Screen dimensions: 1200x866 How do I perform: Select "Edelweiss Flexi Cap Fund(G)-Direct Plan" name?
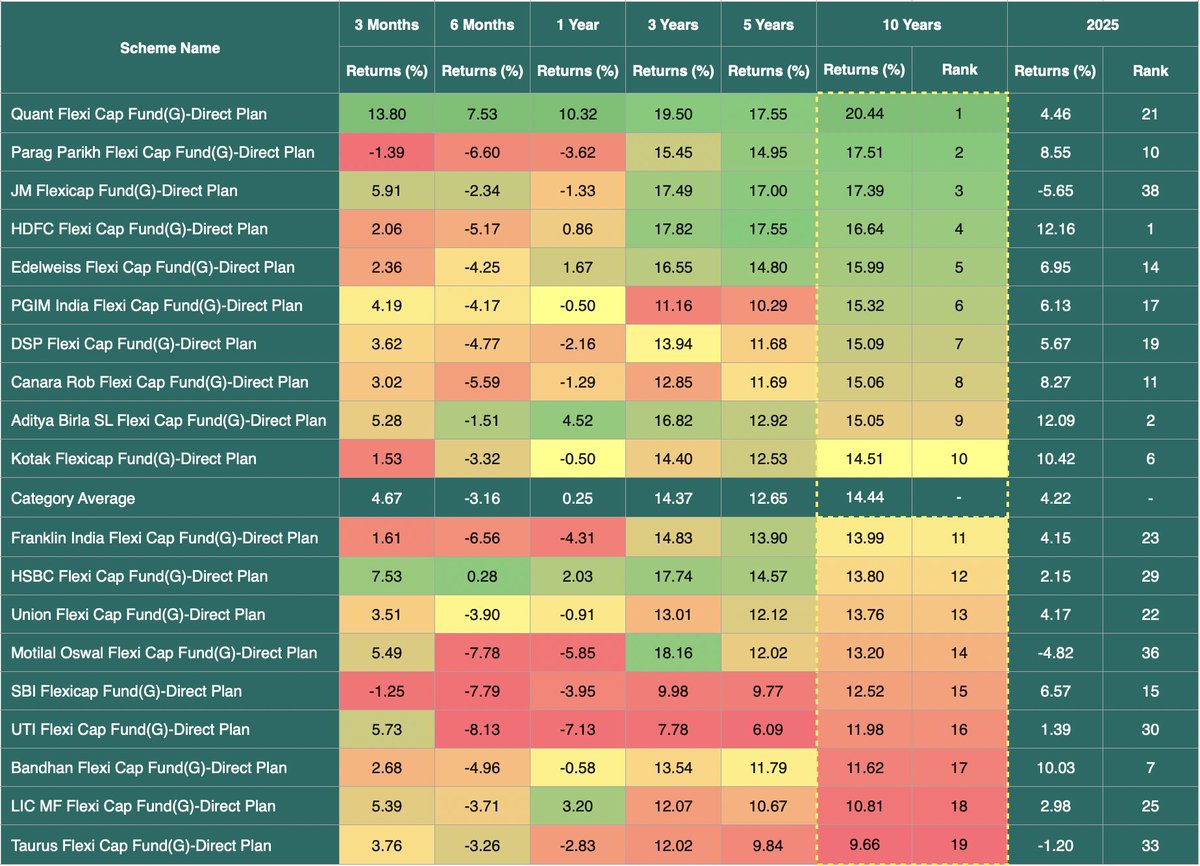tap(152, 267)
